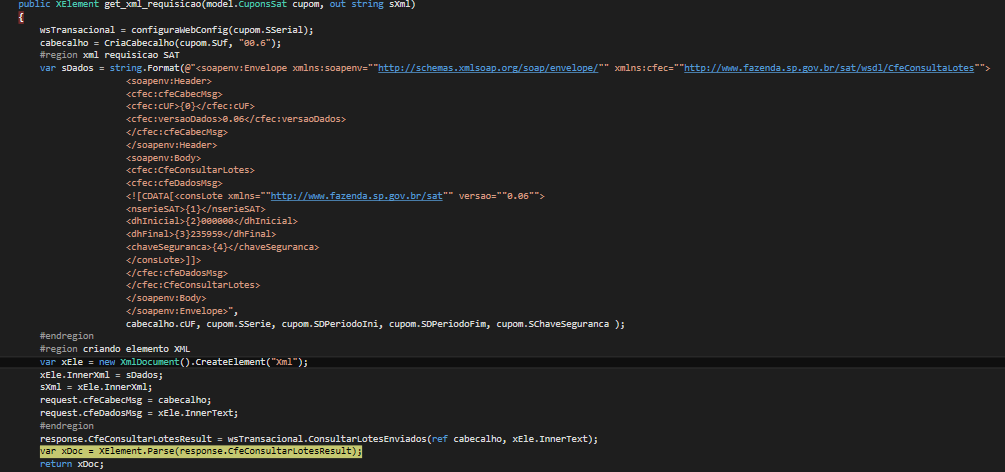
Task: Click the closing </cfec:cfeCabecMsg> line
Action: pyautogui.click(x=177, y=132)
